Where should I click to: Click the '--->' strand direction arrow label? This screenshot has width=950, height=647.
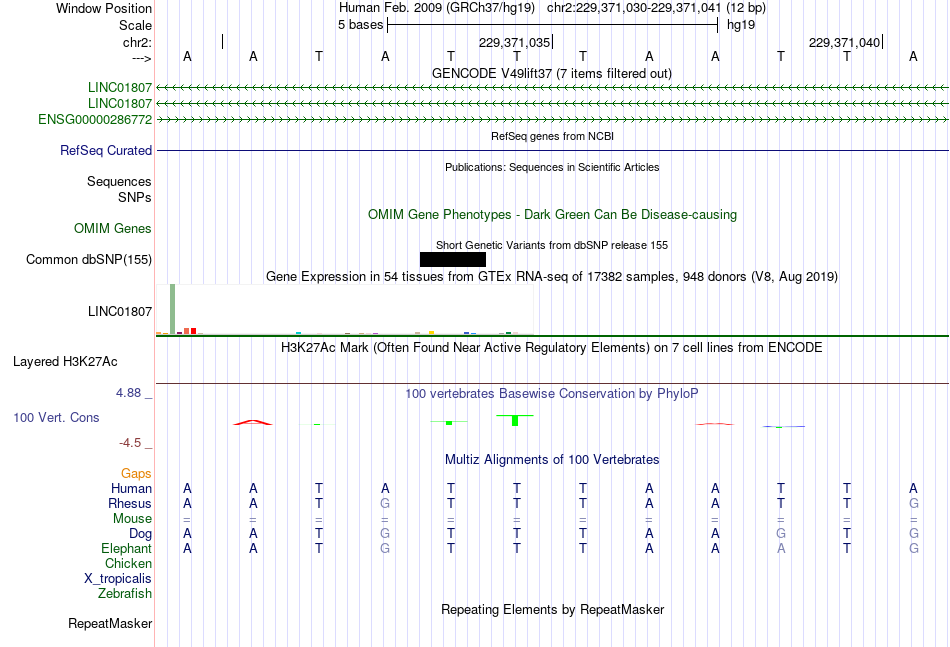[142, 58]
